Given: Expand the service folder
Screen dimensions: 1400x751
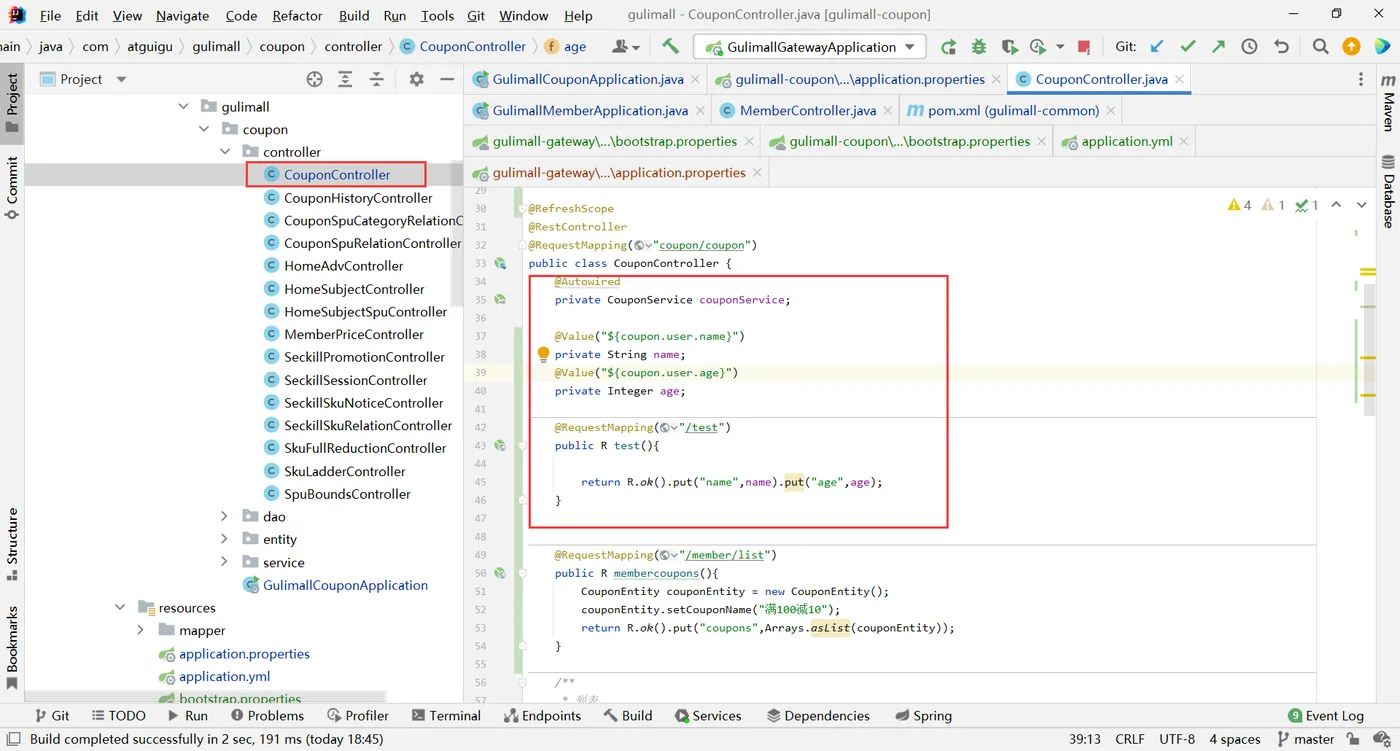Looking at the screenshot, I should [225, 562].
